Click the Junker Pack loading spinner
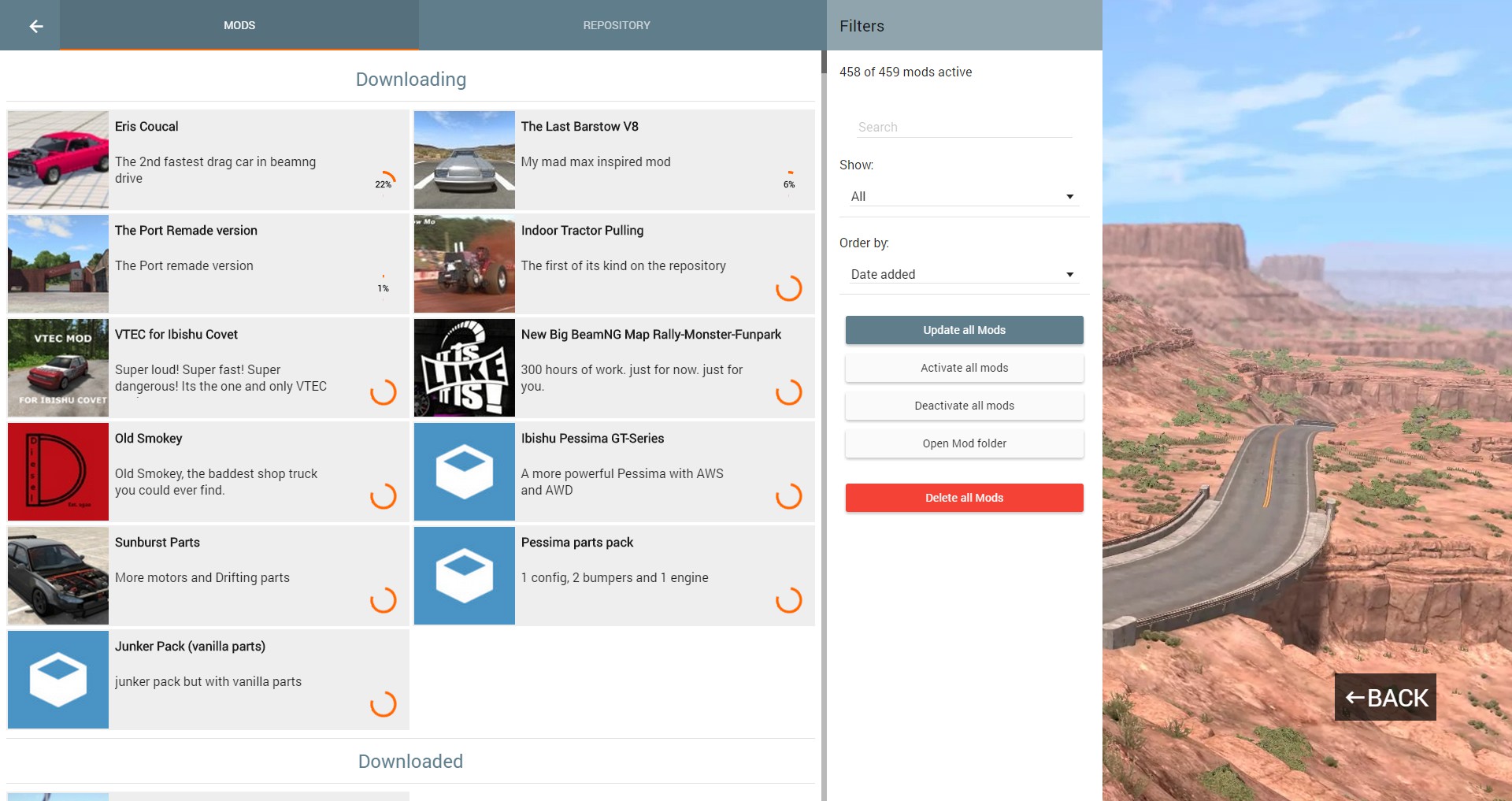The height and width of the screenshot is (801, 1512). [x=384, y=703]
